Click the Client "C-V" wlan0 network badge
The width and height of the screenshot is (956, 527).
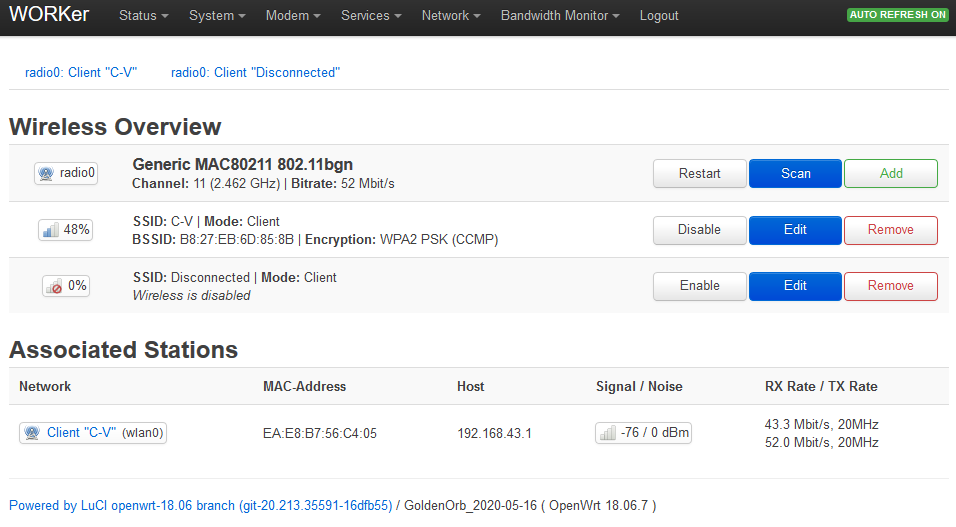[93, 433]
